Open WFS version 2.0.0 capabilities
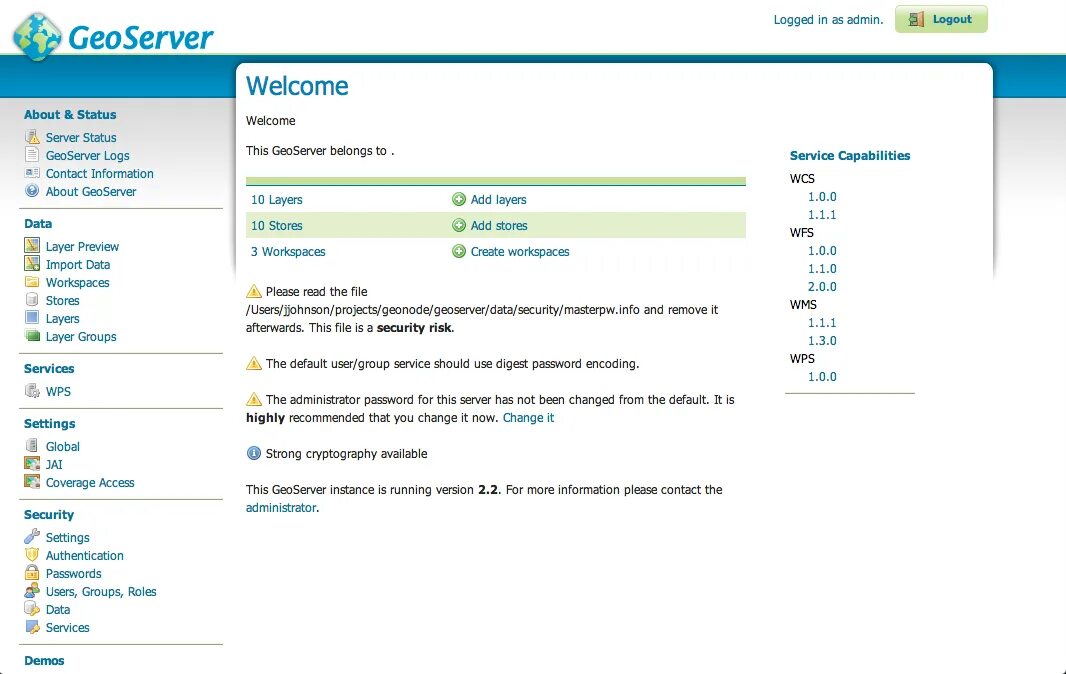Image resolution: width=1066 pixels, height=674 pixels. point(822,286)
